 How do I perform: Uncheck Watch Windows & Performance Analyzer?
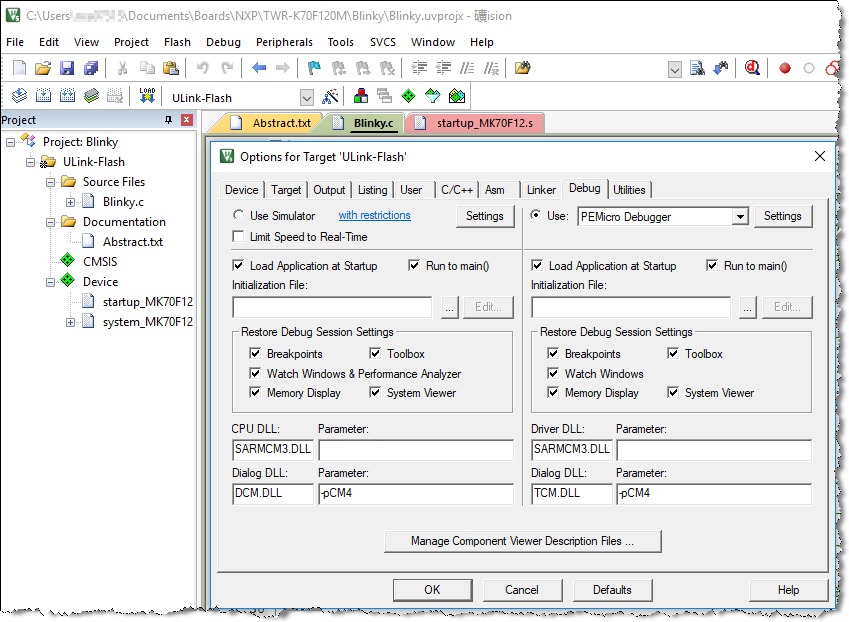tap(254, 373)
